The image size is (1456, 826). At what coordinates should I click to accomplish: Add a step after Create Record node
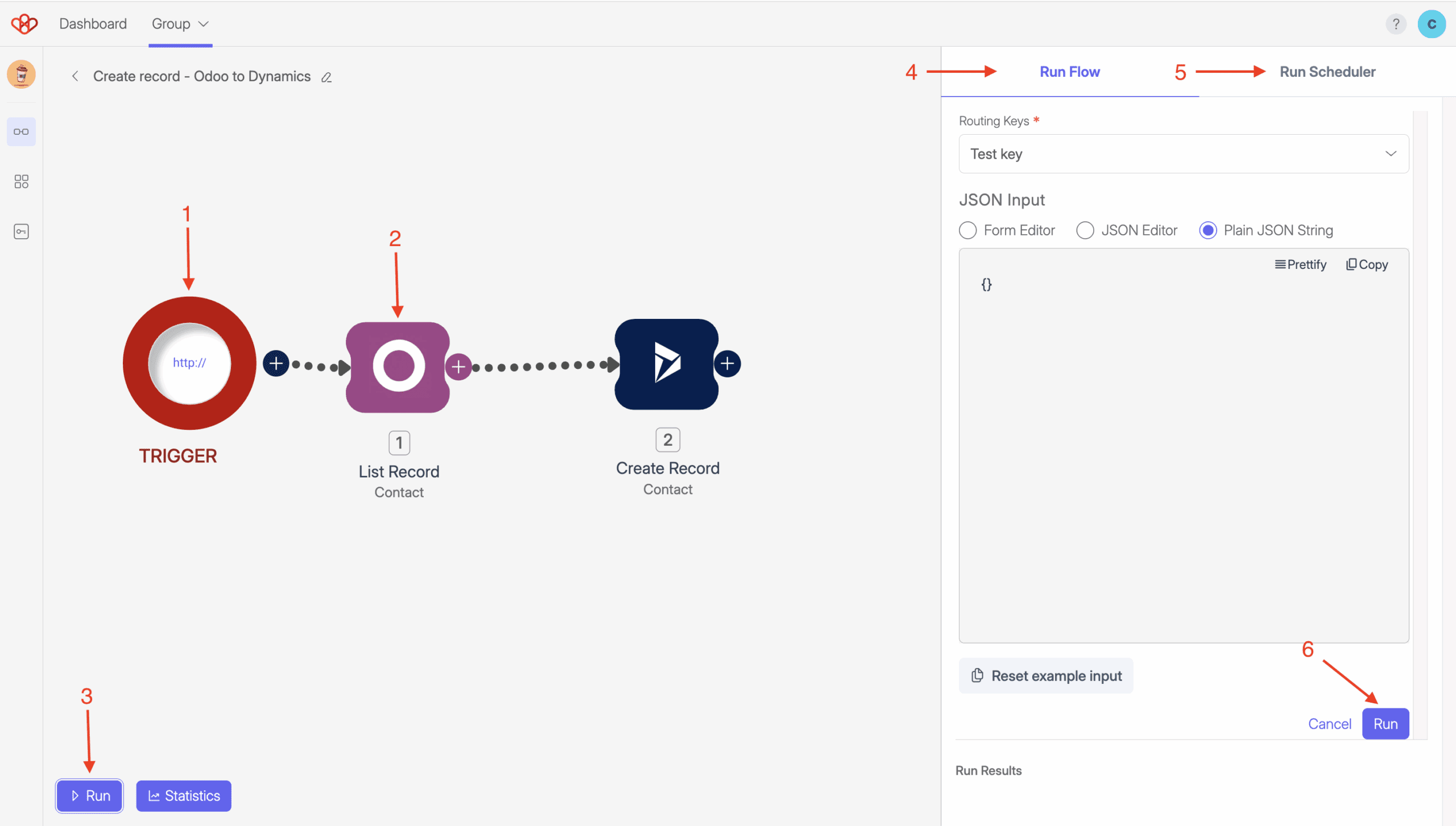pyautogui.click(x=727, y=364)
